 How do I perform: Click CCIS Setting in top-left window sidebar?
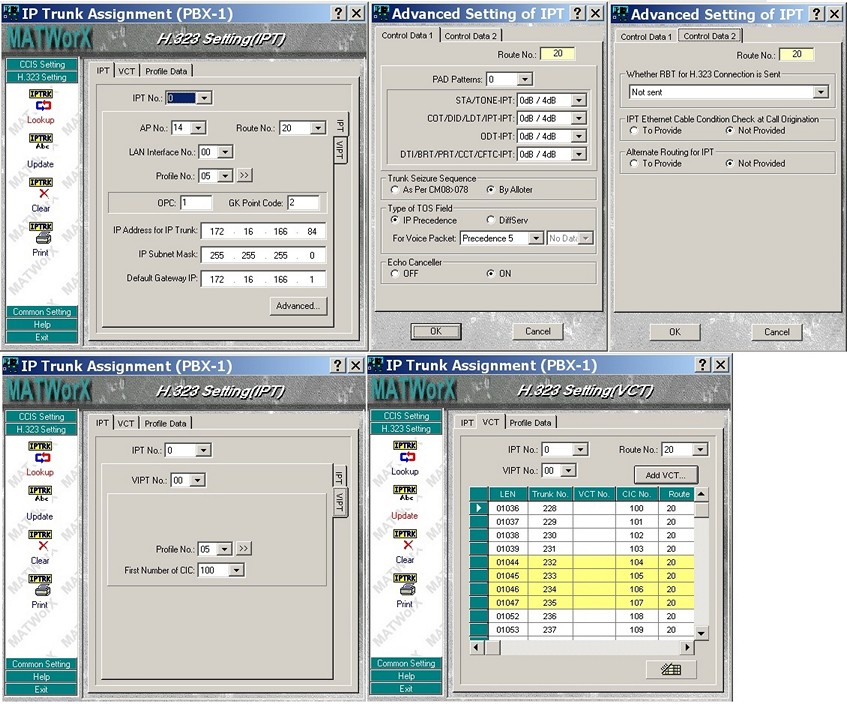point(42,64)
